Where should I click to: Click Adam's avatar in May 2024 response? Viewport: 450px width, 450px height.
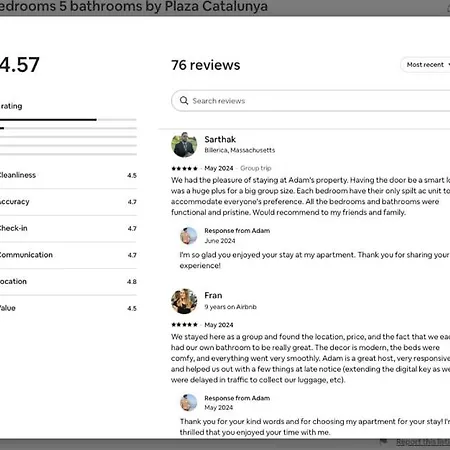(189, 402)
